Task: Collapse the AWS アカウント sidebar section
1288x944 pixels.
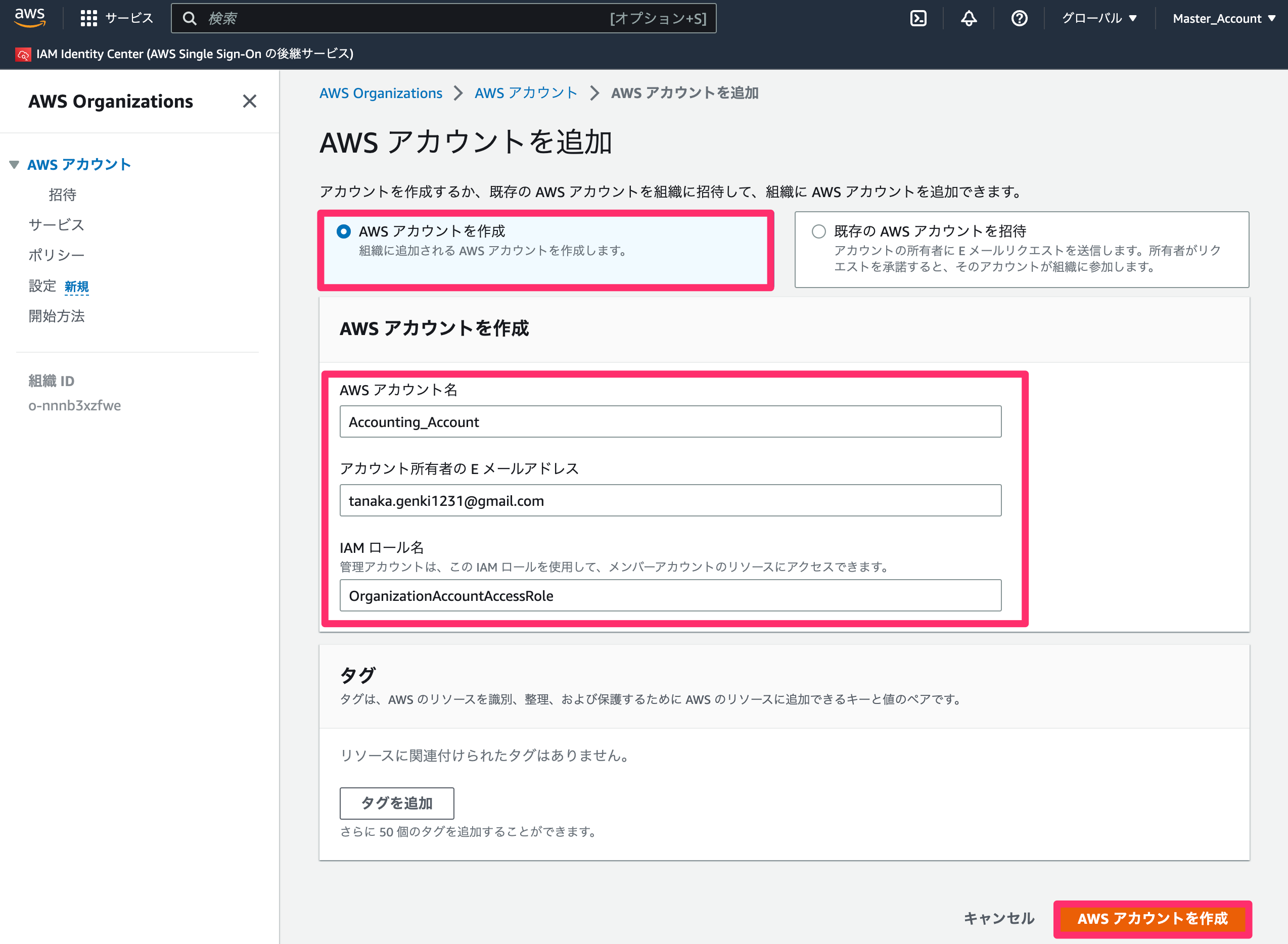Action: click(14, 165)
